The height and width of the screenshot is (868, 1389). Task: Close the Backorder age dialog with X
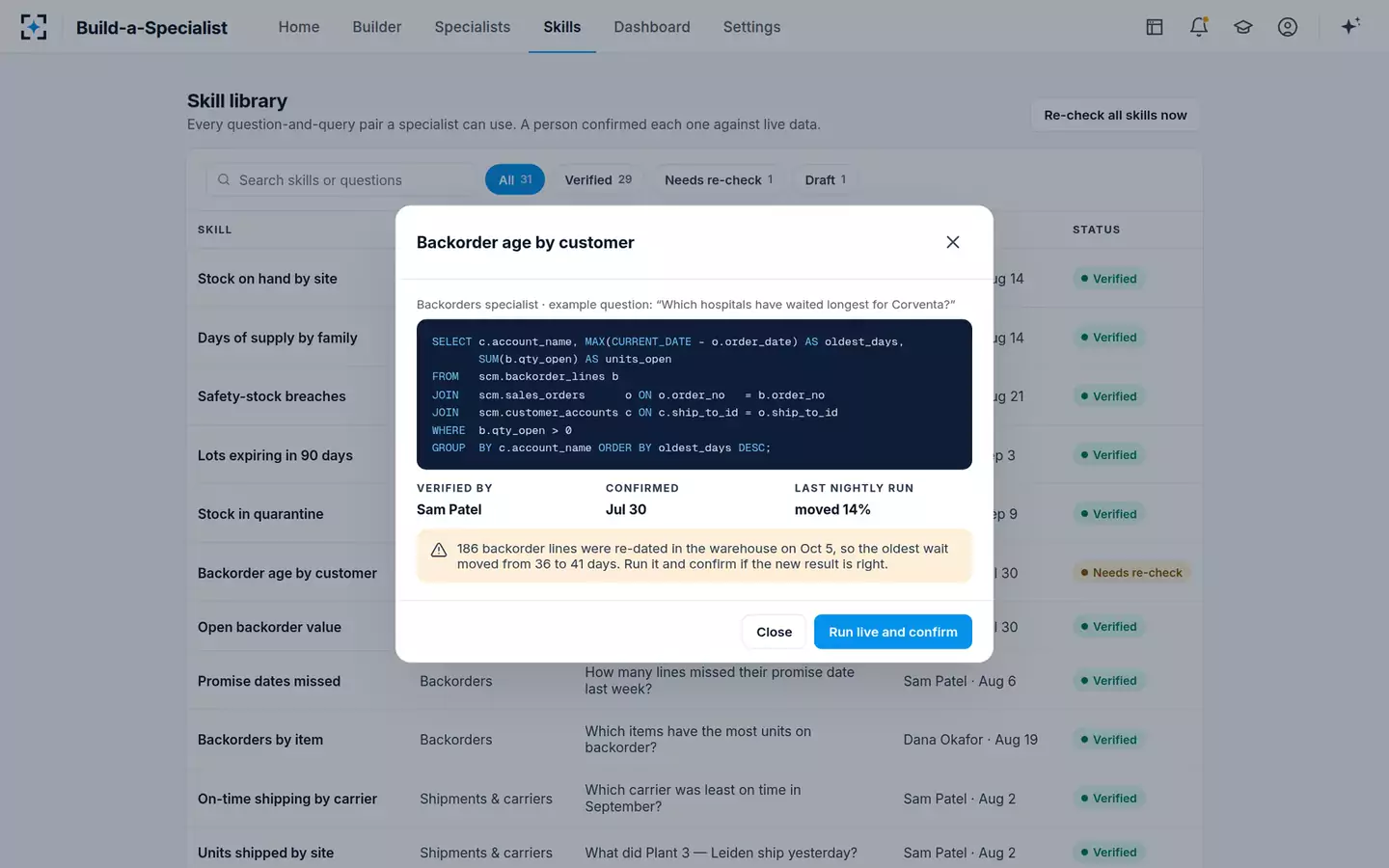pos(953,242)
